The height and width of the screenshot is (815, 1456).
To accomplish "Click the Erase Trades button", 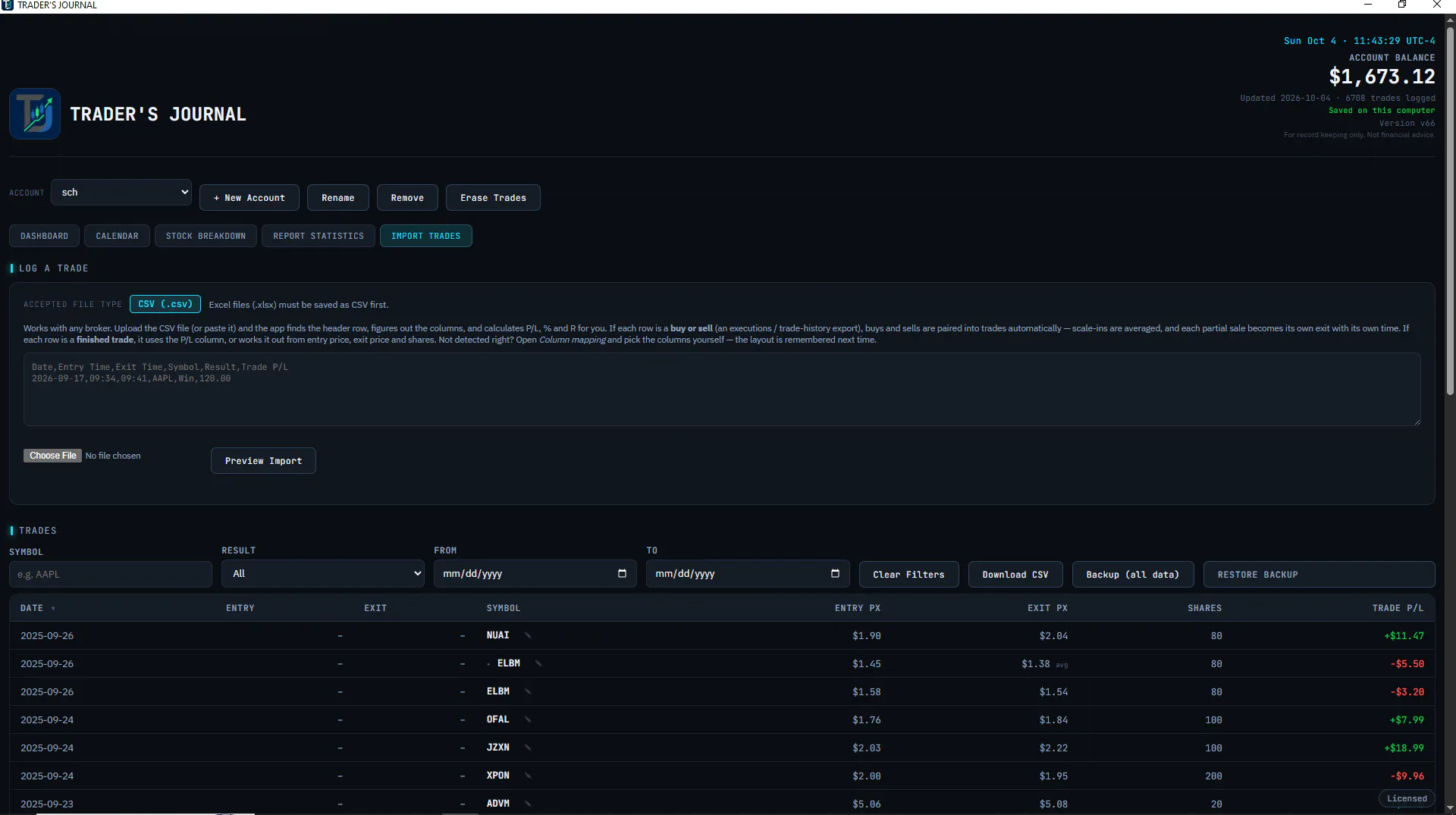I will (x=493, y=198).
